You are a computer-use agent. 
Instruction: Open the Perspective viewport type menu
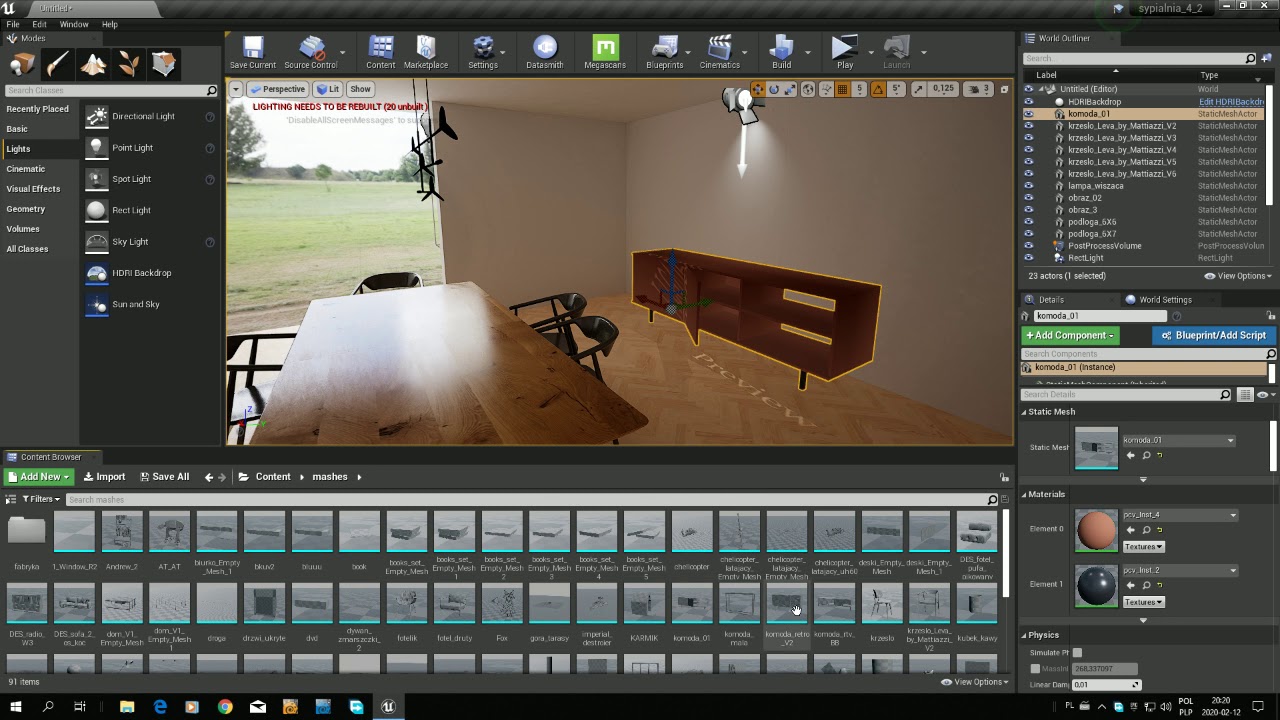point(277,89)
